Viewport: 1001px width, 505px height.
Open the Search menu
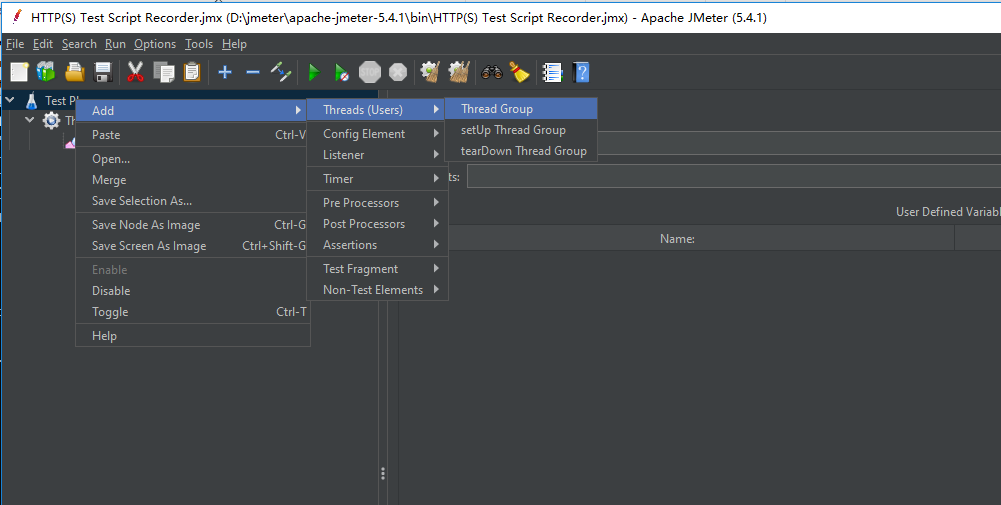(x=79, y=44)
